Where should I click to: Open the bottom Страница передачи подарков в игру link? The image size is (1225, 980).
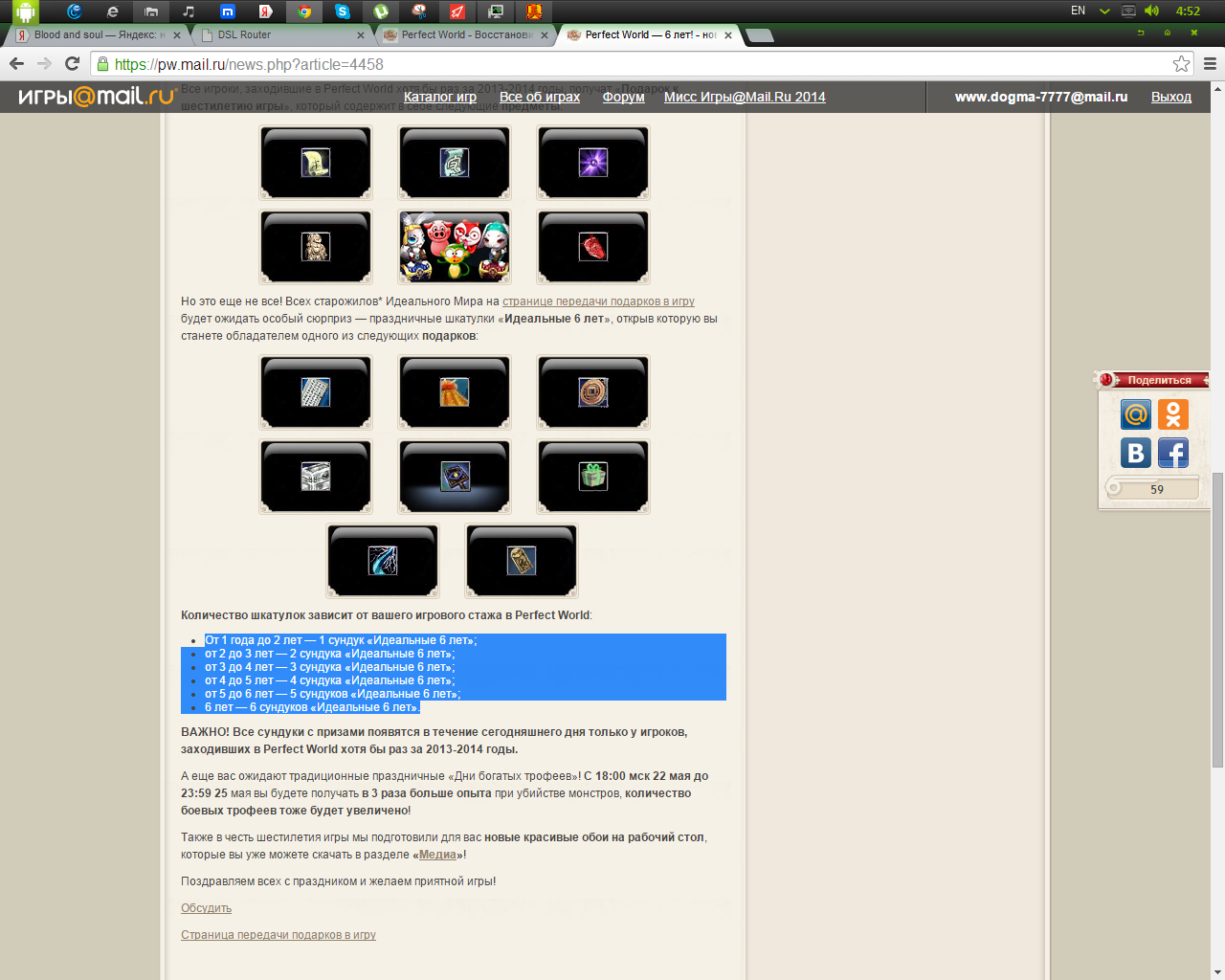coord(278,935)
